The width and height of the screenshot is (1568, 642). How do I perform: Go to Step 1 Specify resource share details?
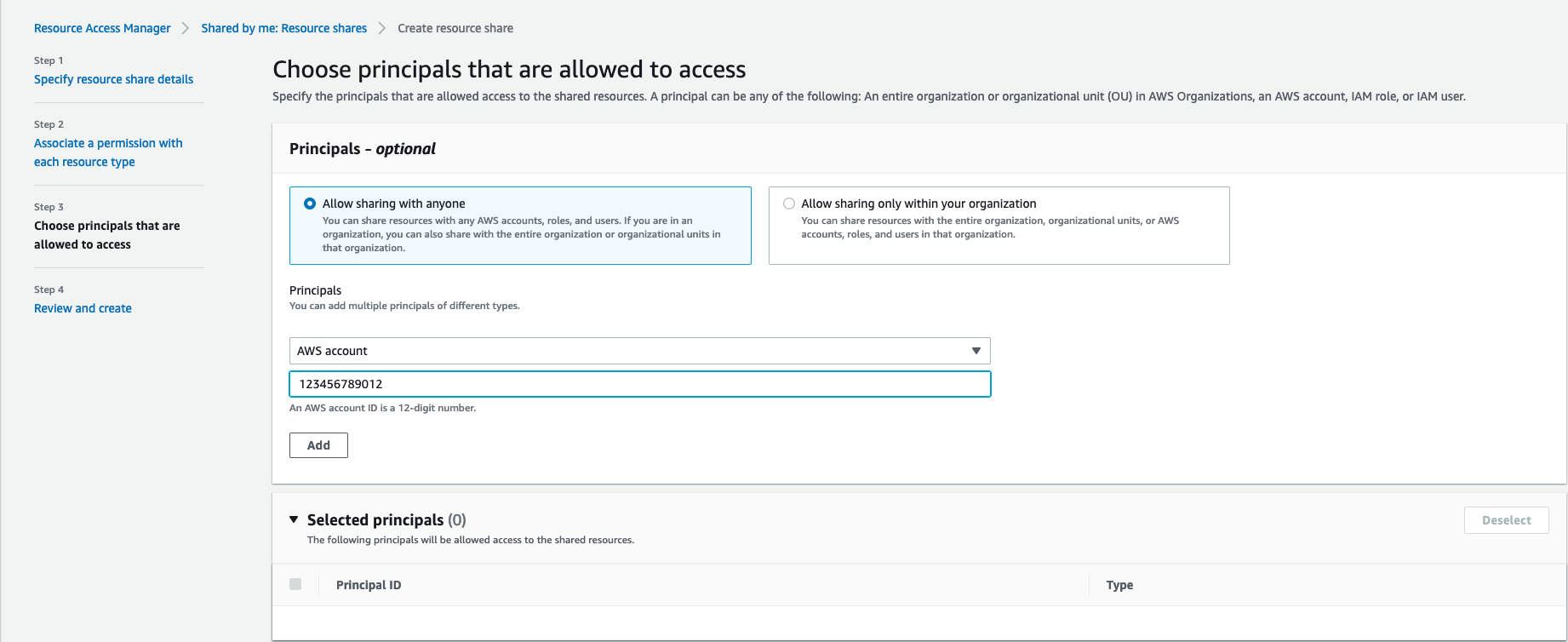[113, 79]
